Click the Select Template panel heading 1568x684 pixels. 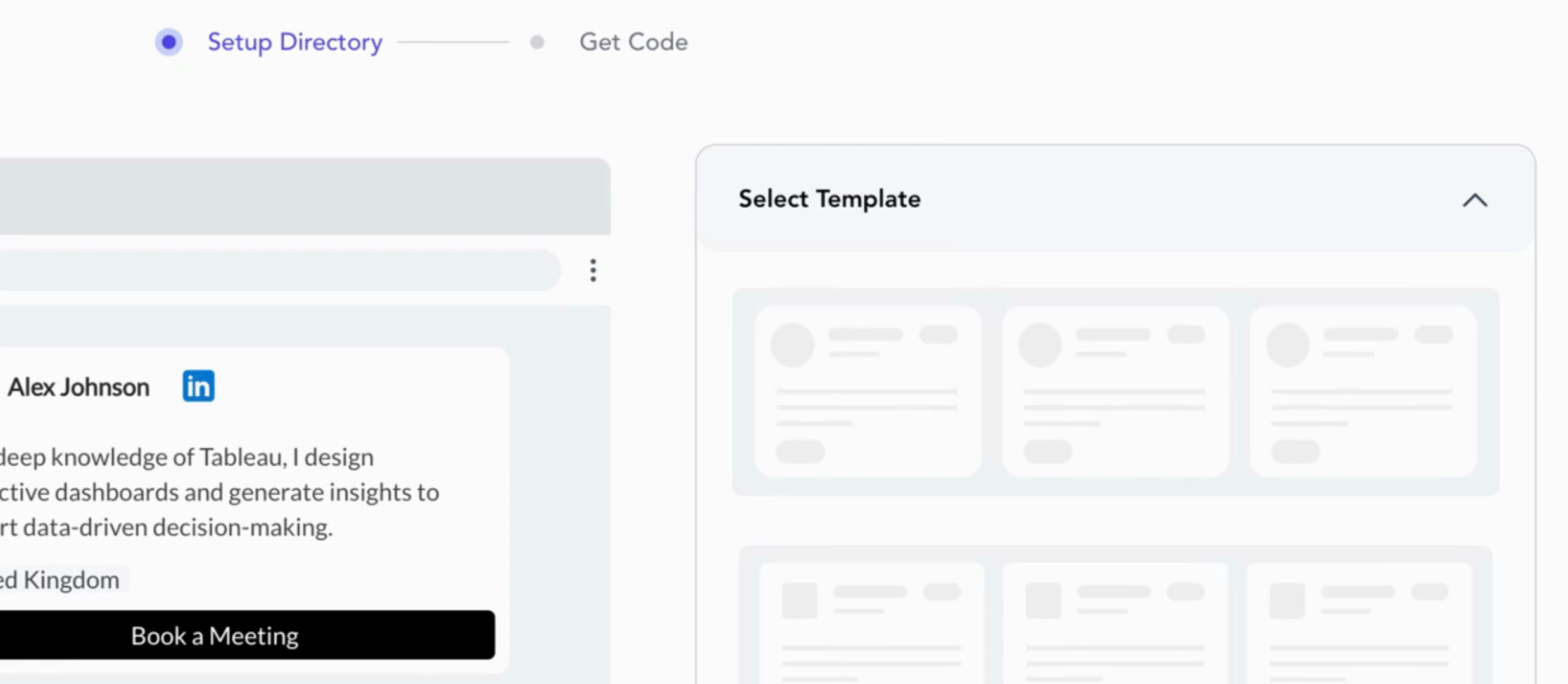coord(829,199)
